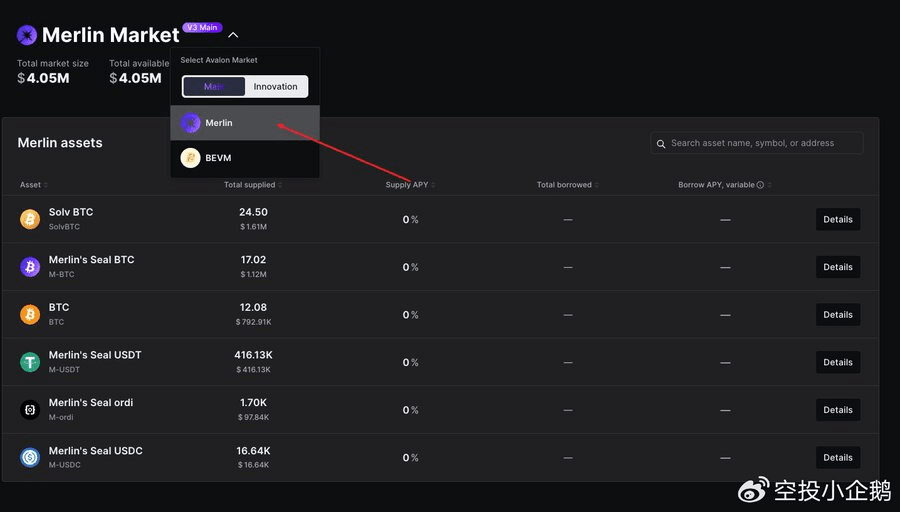The height and width of the screenshot is (512, 900).
Task: Click the Merlin's Seal USDT asset name
Action: 95,355
